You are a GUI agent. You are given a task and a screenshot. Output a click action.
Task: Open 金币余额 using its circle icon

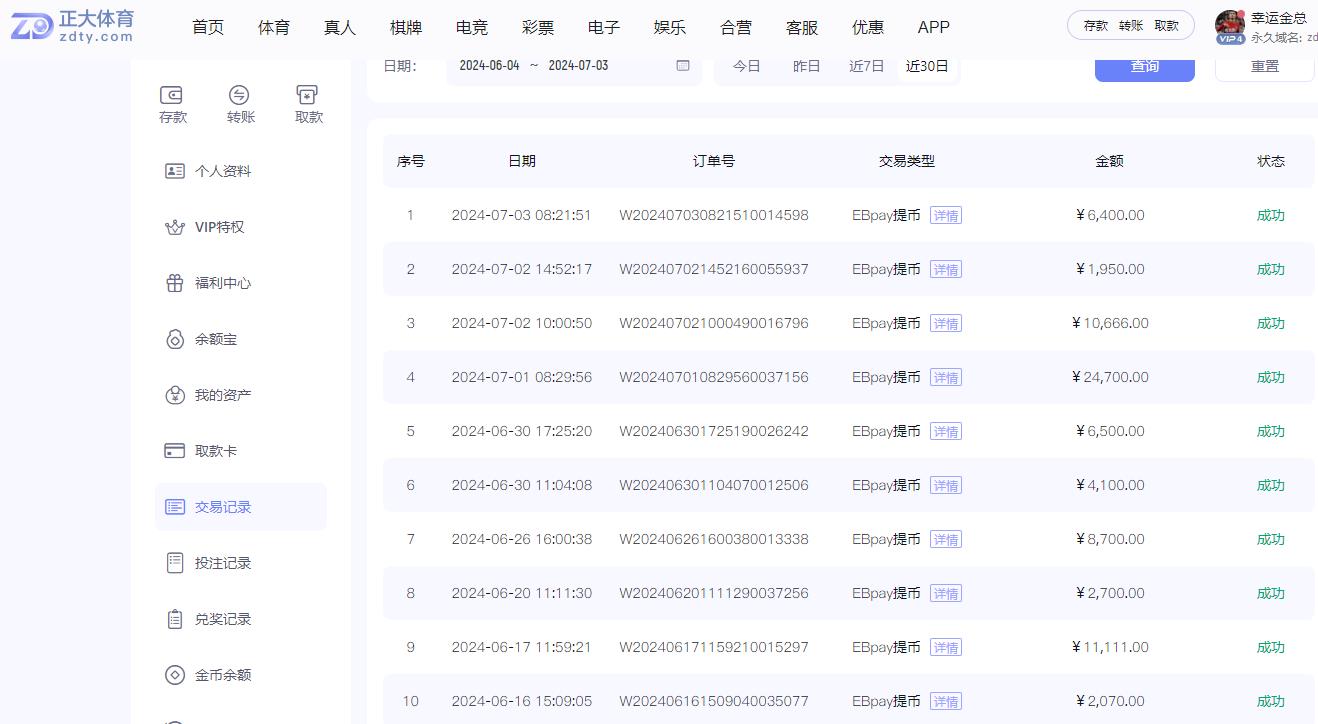tap(174, 674)
